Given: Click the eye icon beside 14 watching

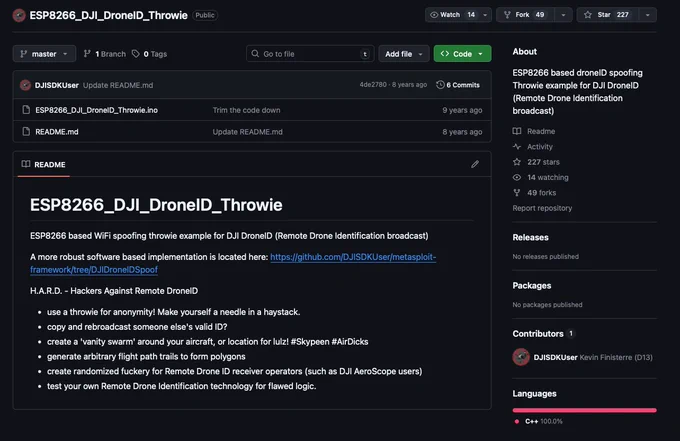Looking at the screenshot, I should 517,177.
